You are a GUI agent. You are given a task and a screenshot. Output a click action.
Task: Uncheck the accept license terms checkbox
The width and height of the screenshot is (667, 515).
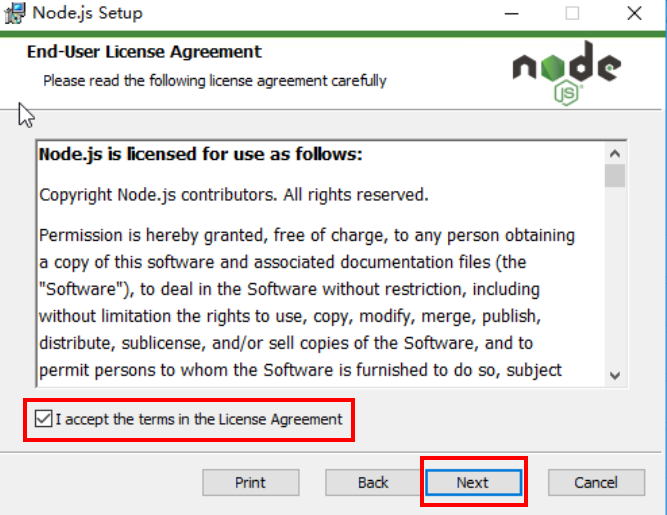[43, 419]
